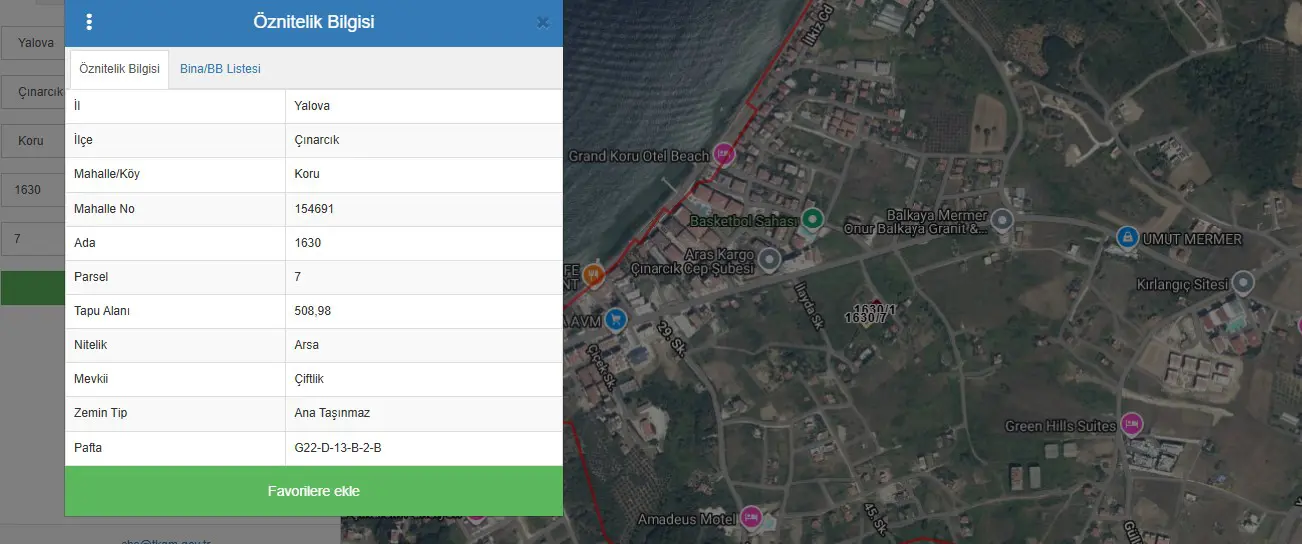Open the Çınarcık district dropdown in sidebar

pos(32,91)
